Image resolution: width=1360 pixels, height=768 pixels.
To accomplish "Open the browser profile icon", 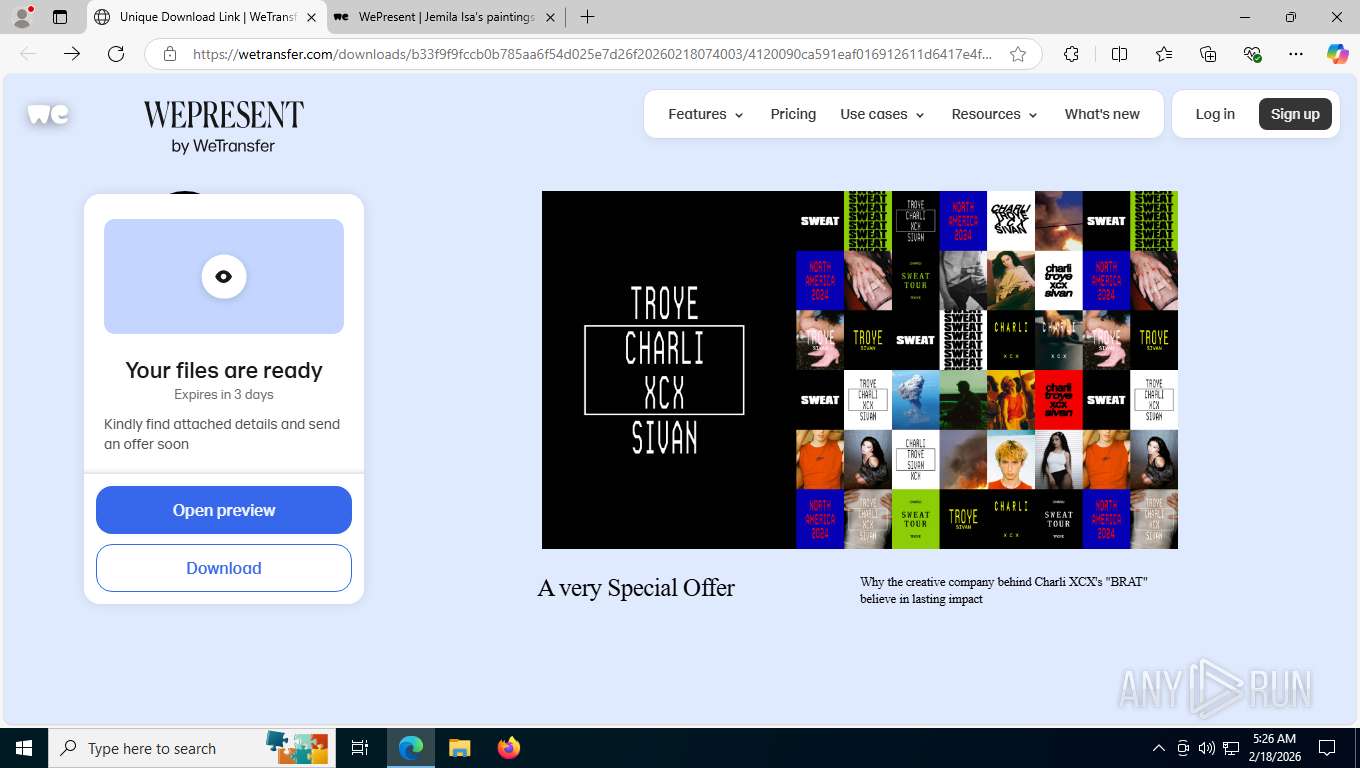I will [x=22, y=17].
